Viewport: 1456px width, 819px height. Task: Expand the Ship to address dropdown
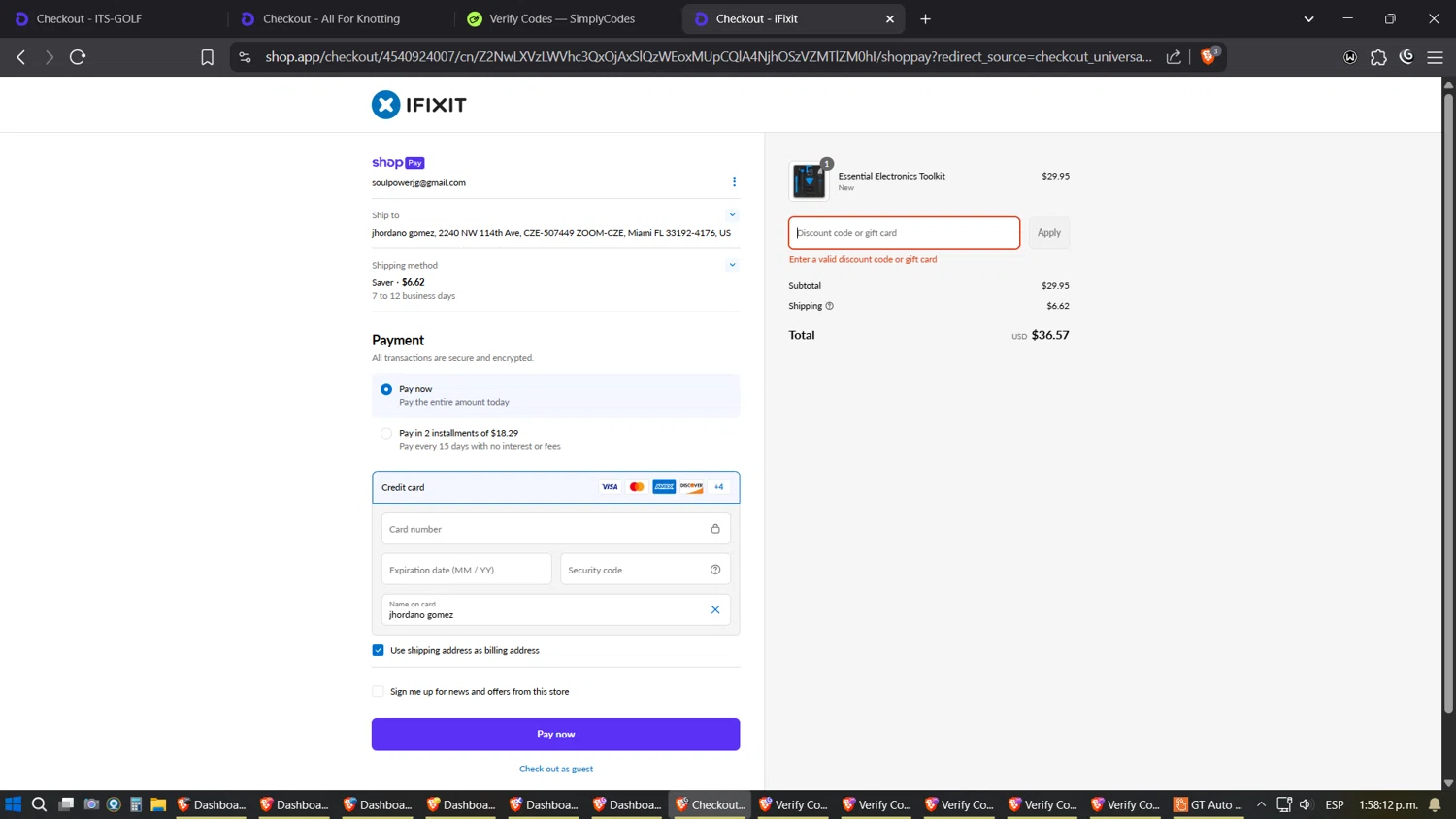click(732, 215)
